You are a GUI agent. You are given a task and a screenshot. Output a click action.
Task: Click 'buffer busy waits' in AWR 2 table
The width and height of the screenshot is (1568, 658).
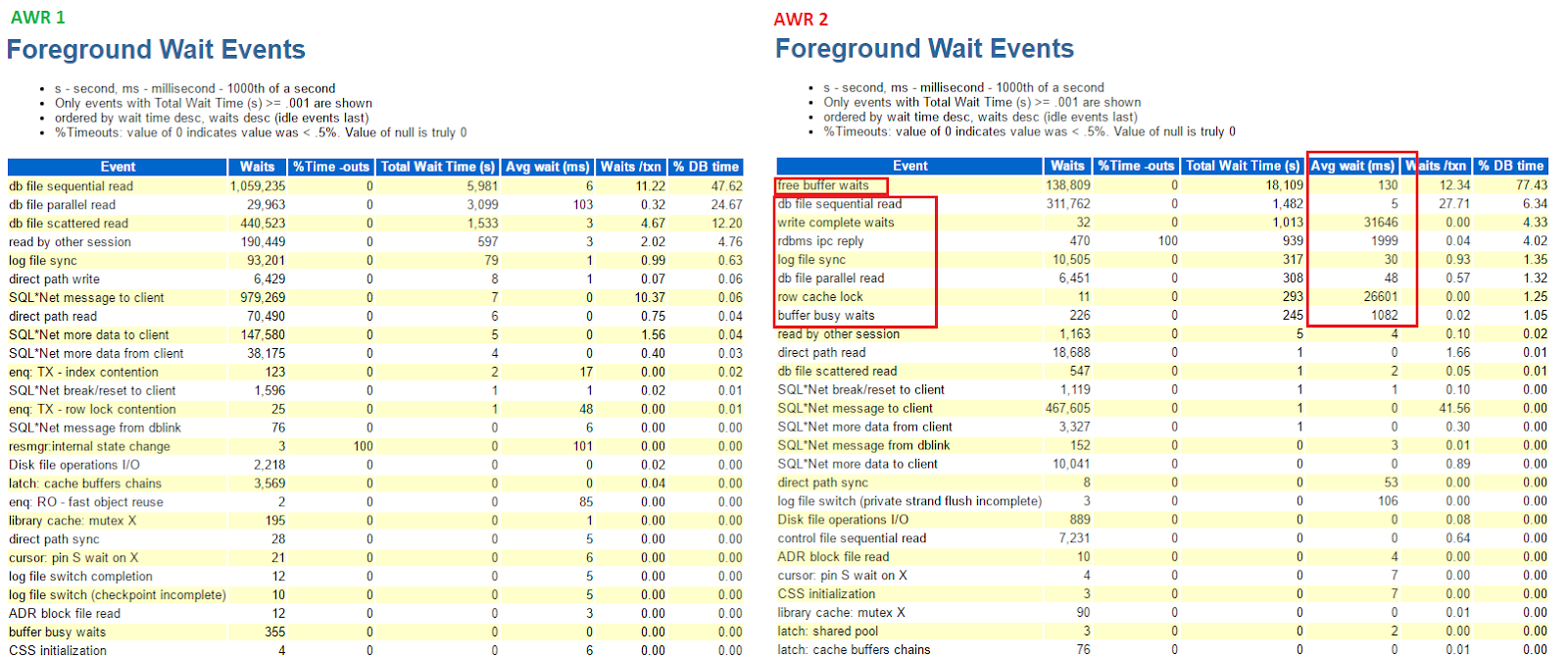tap(826, 316)
